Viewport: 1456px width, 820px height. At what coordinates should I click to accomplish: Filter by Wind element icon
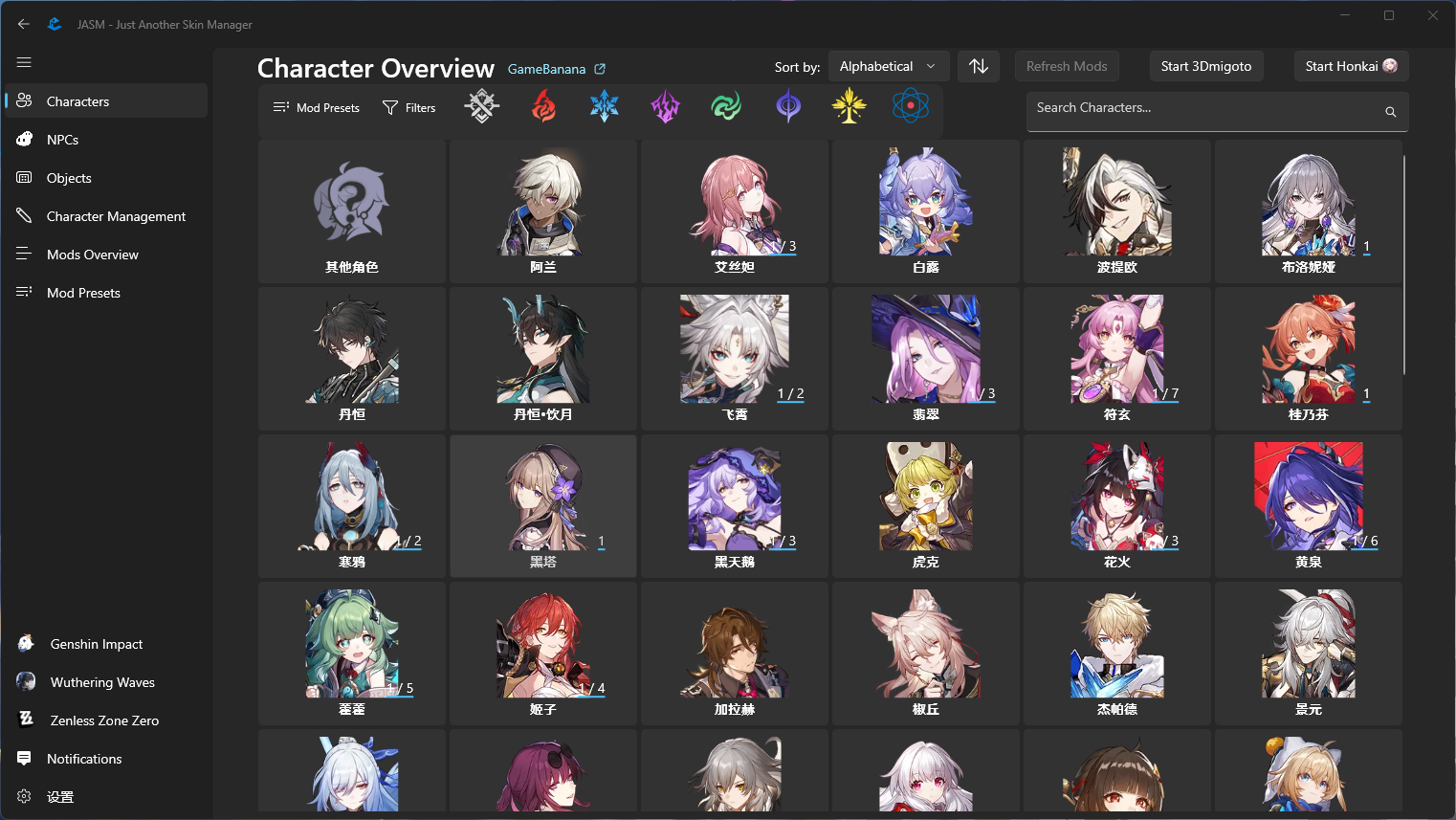pos(727,106)
